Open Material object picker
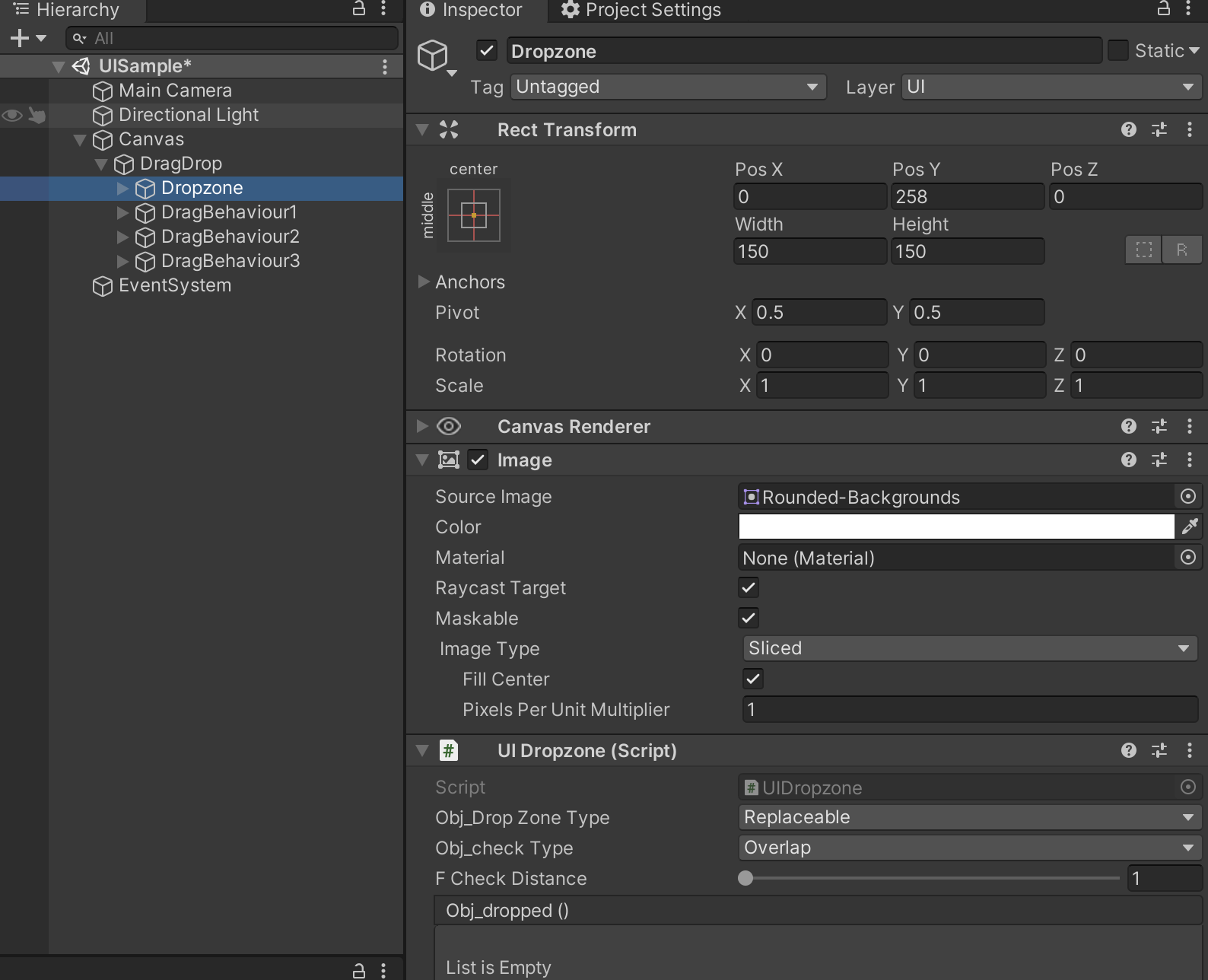 1188,558
